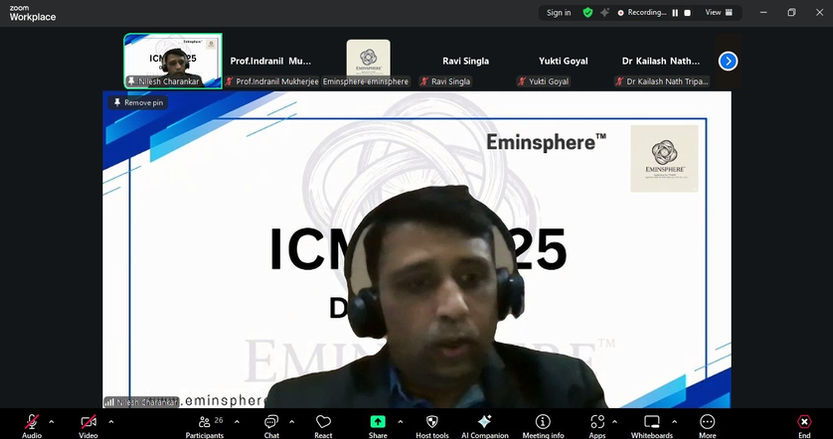This screenshot has height=439, width=833.
Task: Unmute microphone with the Audio button
Action: [32, 426]
